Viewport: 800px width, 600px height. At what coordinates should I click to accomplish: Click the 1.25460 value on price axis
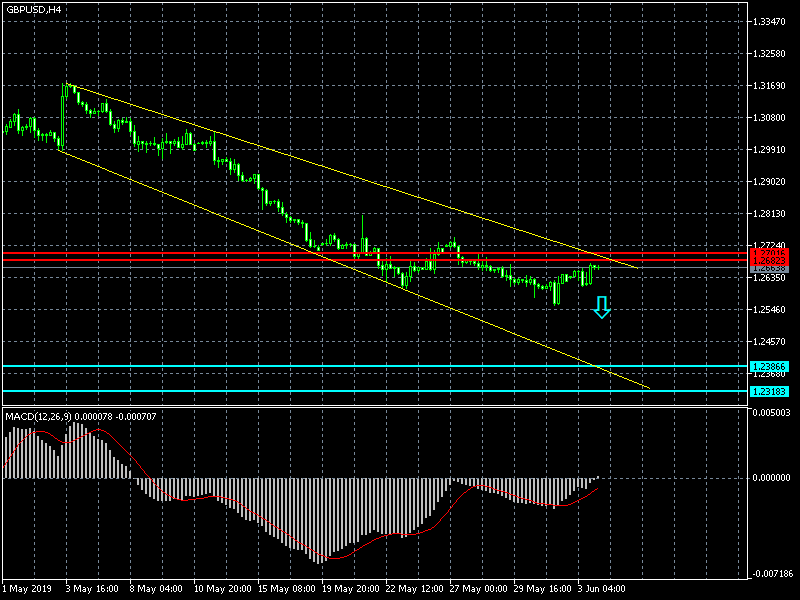click(x=771, y=310)
